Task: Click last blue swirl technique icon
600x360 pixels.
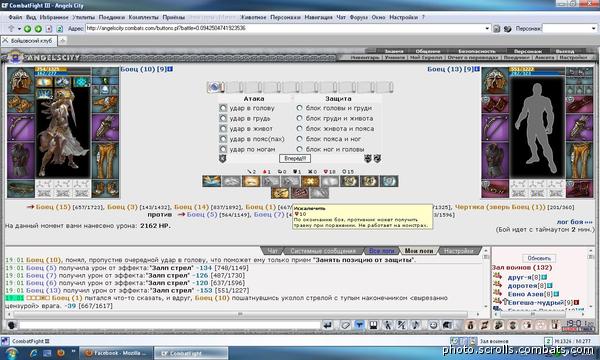Action: click(389, 181)
